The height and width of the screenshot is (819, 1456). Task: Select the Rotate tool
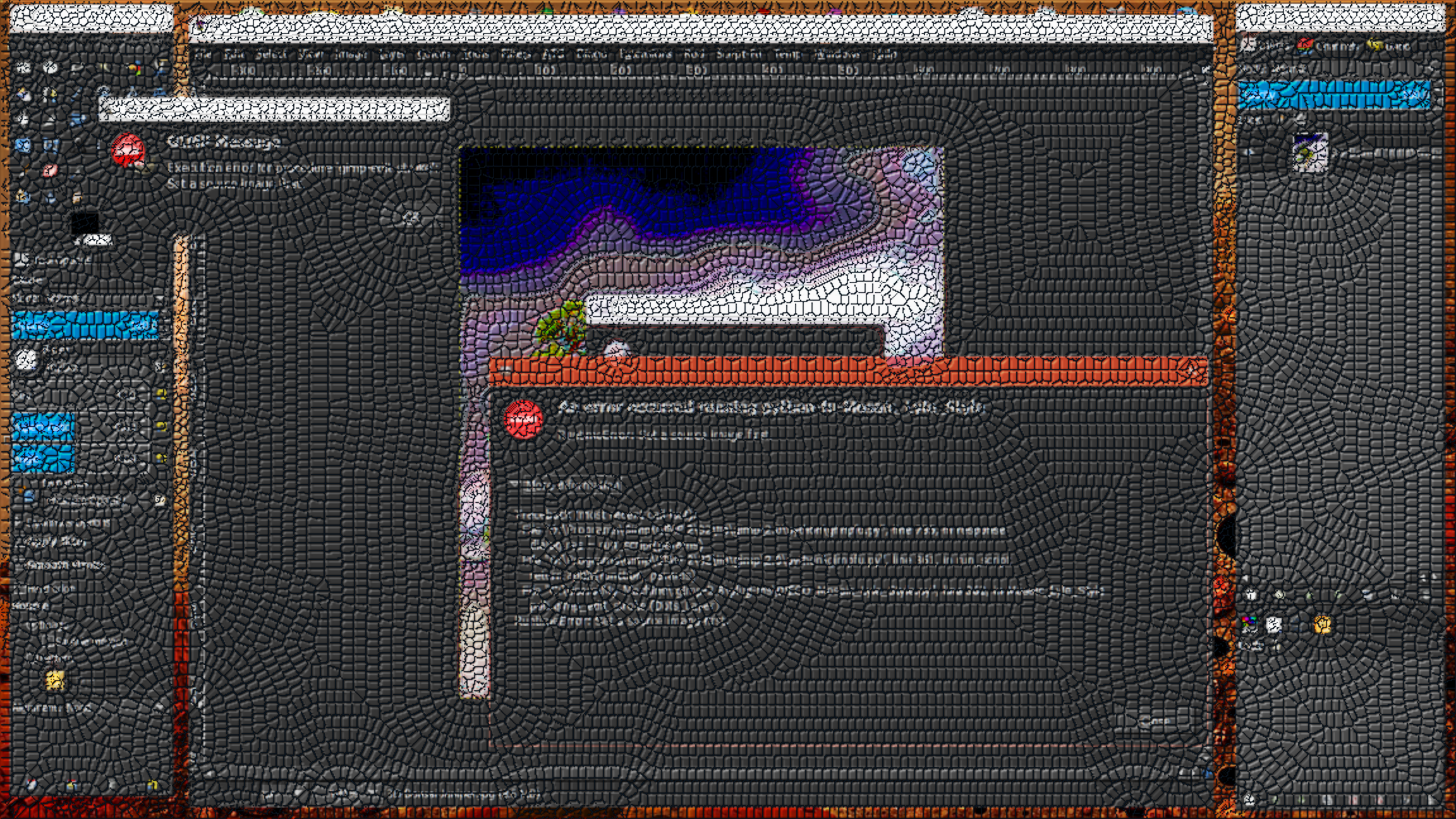coord(77,119)
